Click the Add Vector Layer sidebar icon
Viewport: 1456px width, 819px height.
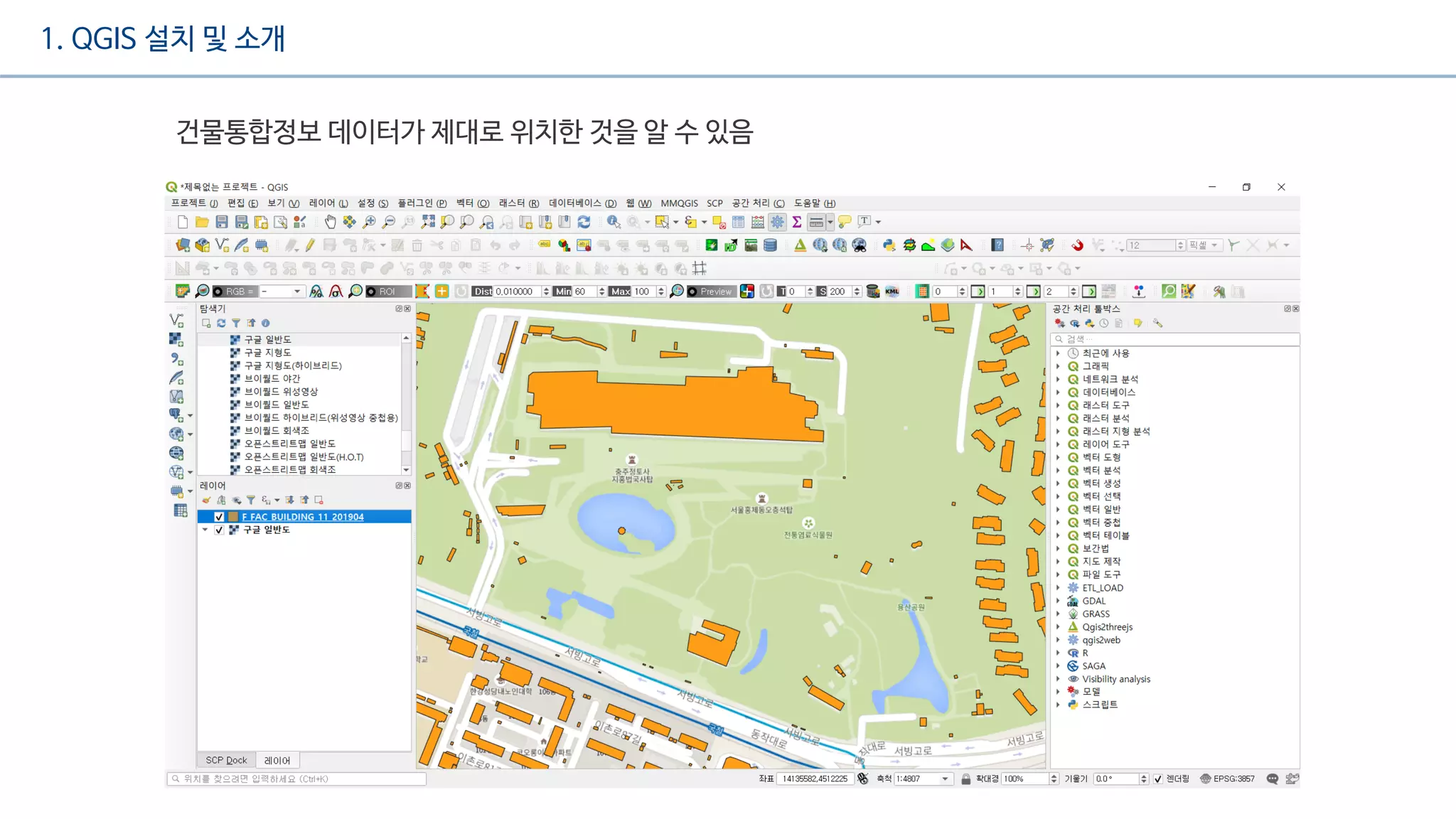pyautogui.click(x=176, y=321)
